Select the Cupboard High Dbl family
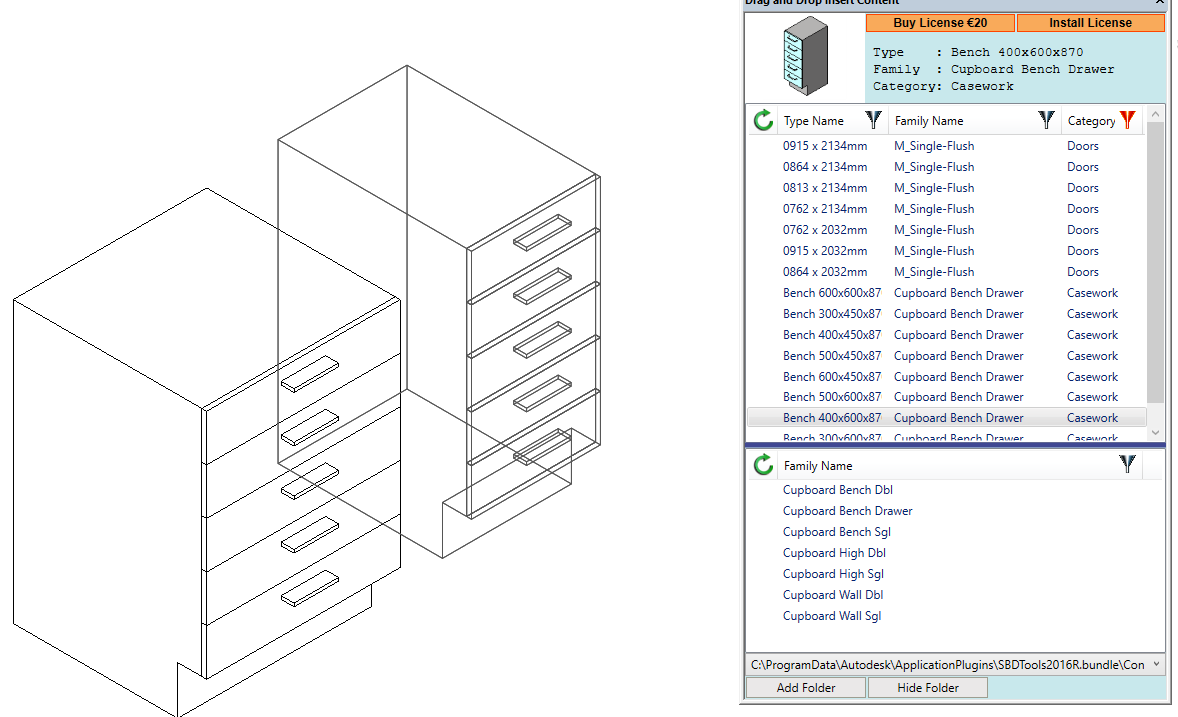Image resolution: width=1178 pixels, height=717 pixels. [x=834, y=552]
